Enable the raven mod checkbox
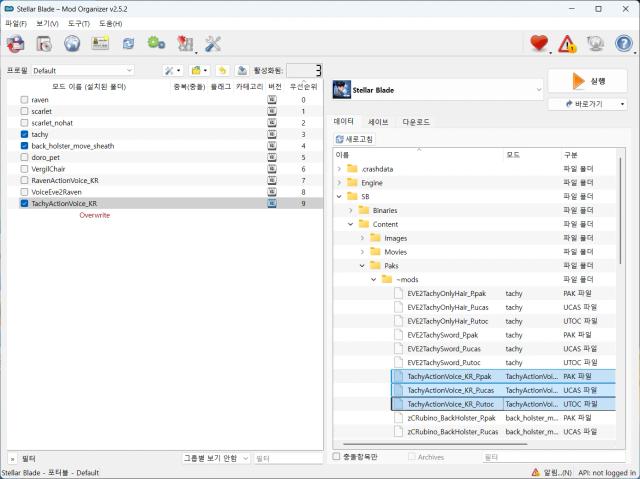Image resolution: width=640 pixels, height=479 pixels. point(24,100)
